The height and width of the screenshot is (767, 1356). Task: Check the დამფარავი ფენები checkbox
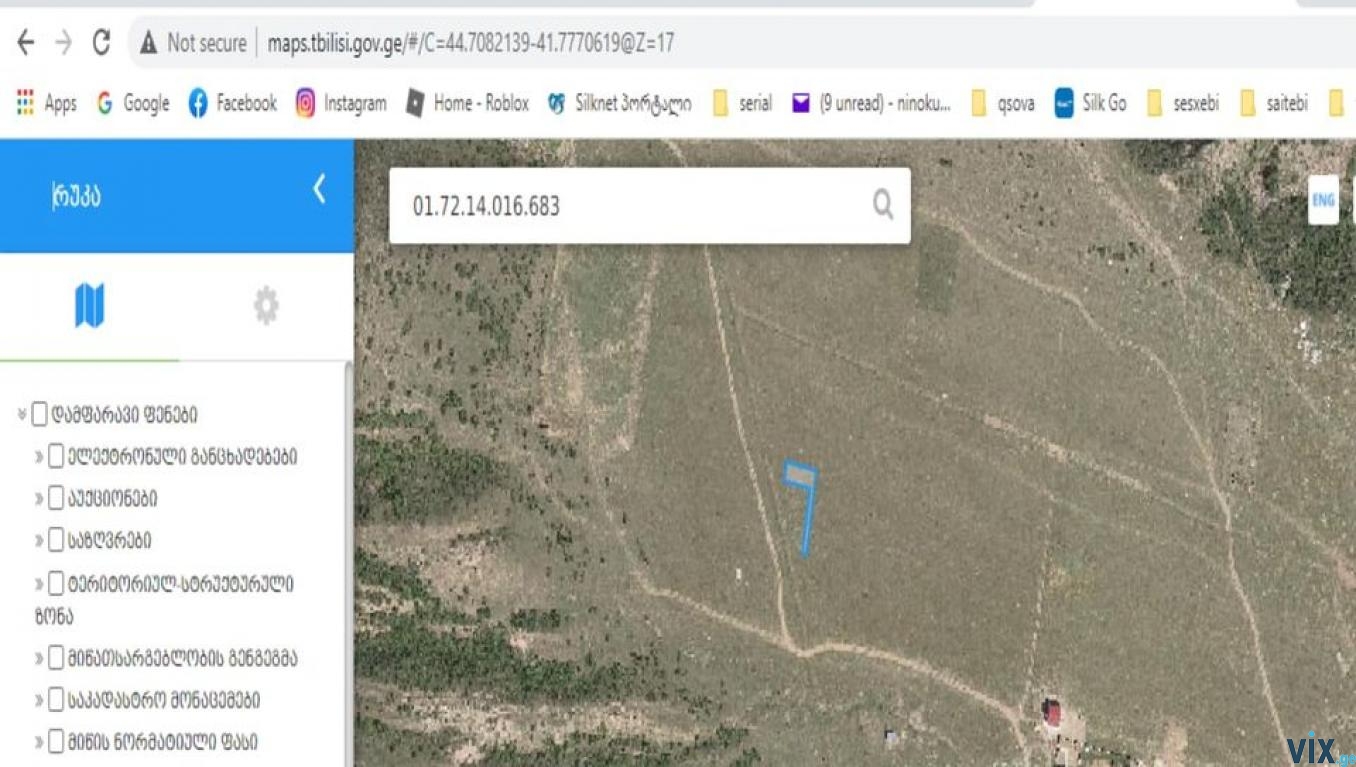pyautogui.click(x=39, y=414)
